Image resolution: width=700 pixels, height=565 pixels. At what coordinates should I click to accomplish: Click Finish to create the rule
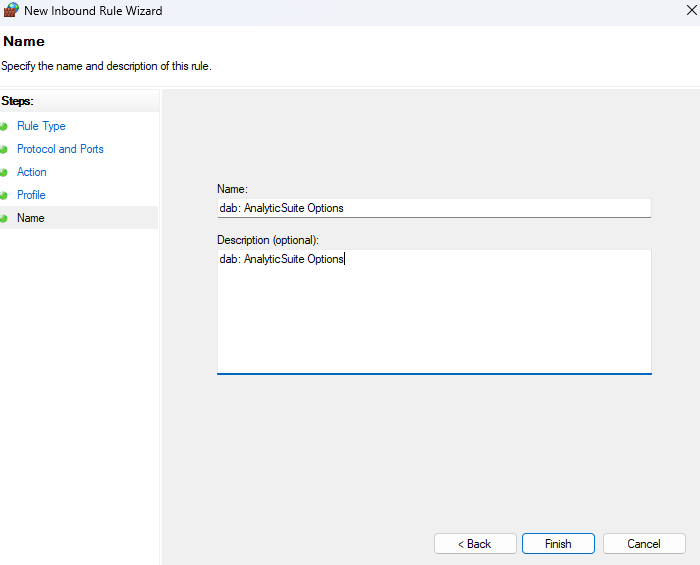click(558, 544)
